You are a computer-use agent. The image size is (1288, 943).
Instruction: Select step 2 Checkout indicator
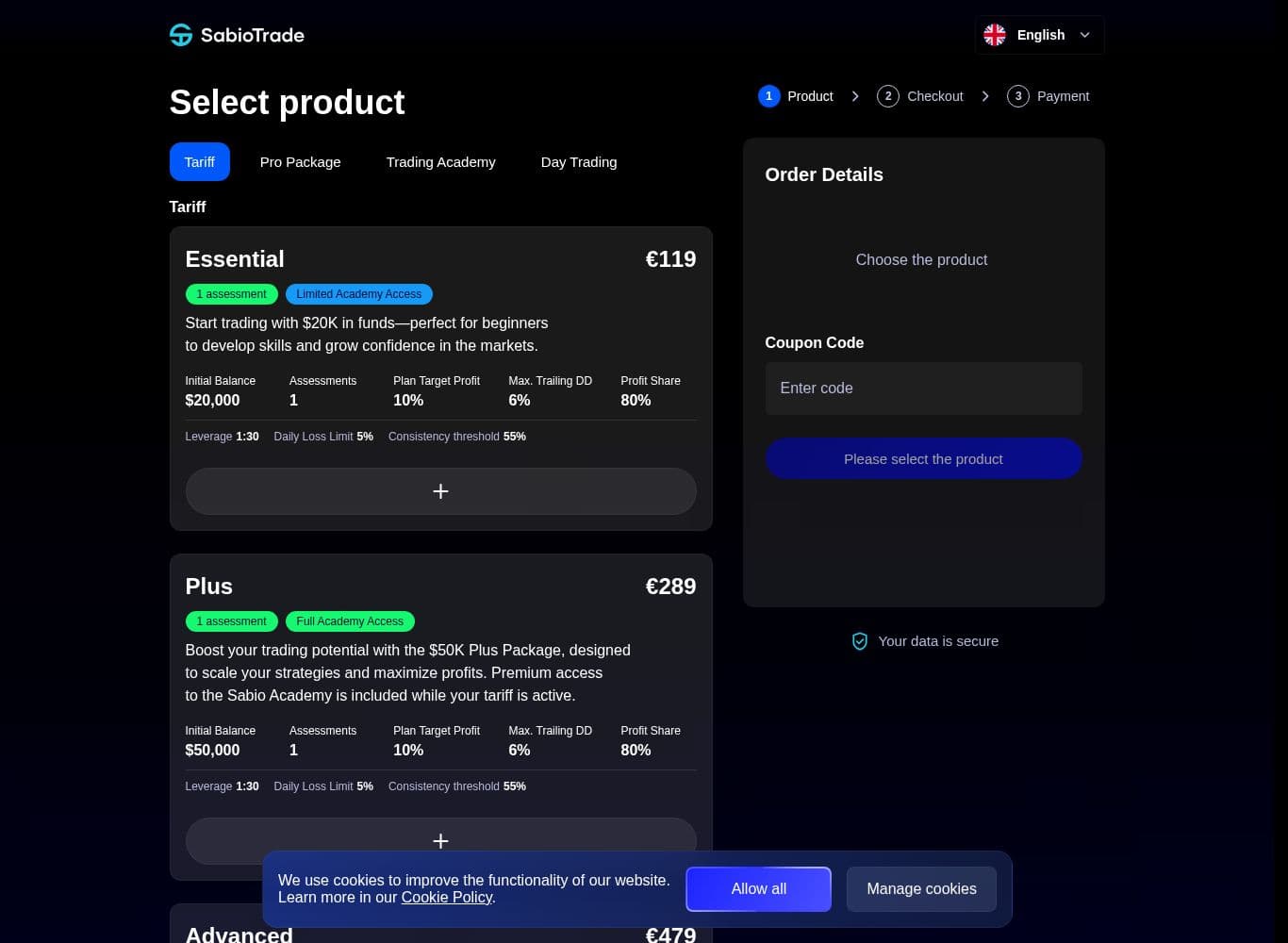(x=920, y=96)
